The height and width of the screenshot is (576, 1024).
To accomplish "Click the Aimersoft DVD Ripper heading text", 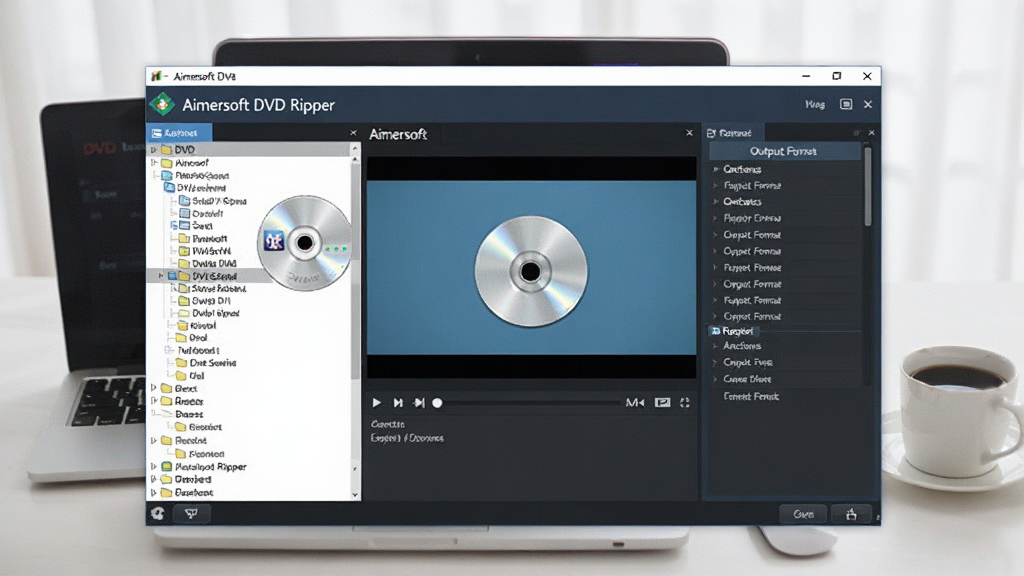I will coord(259,105).
